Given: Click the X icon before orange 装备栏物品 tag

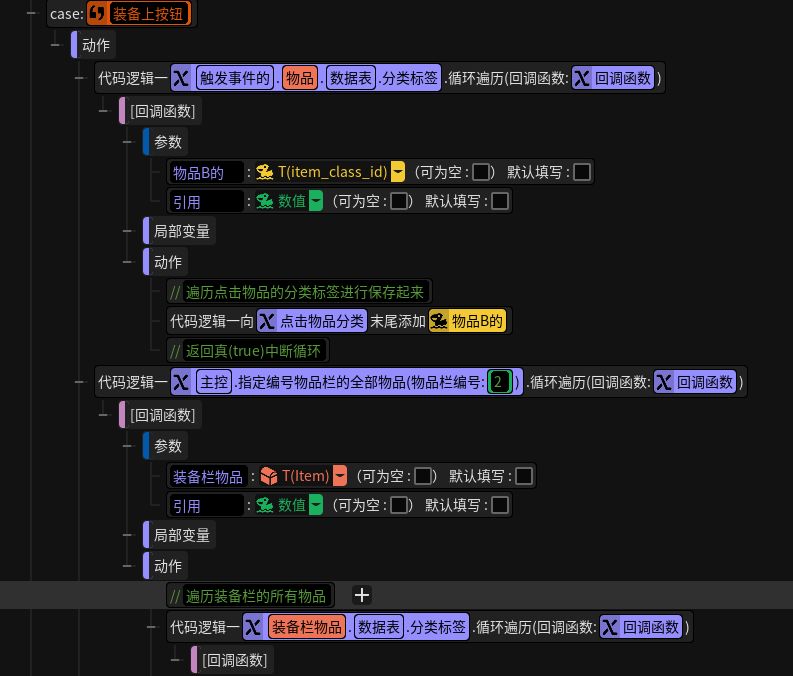Looking at the screenshot, I should click(x=253, y=627).
